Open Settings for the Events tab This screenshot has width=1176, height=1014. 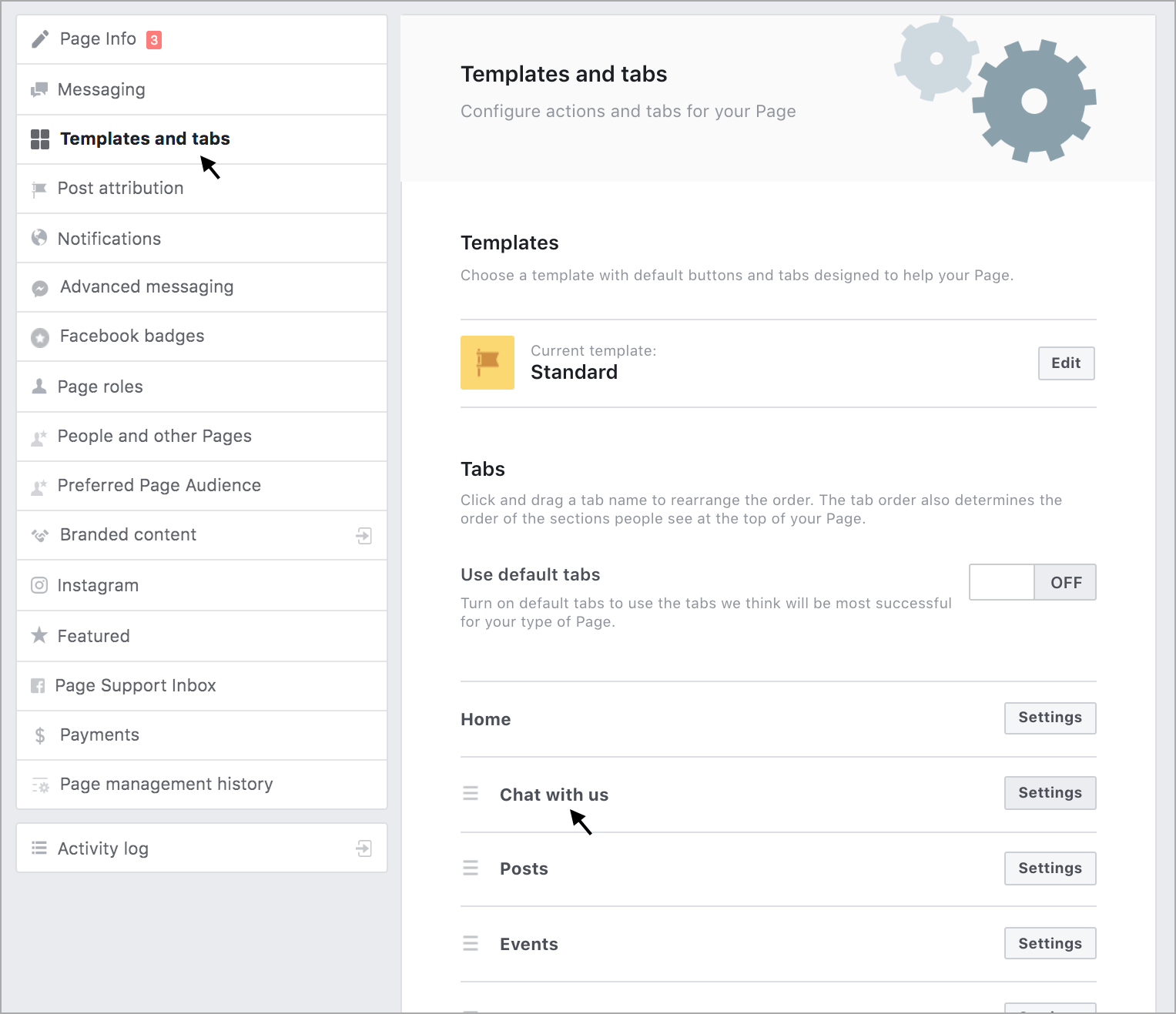click(x=1050, y=944)
